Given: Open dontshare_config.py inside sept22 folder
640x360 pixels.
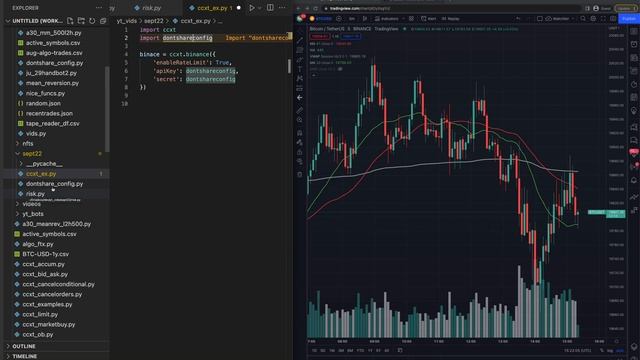Looking at the screenshot, I should [54, 184].
